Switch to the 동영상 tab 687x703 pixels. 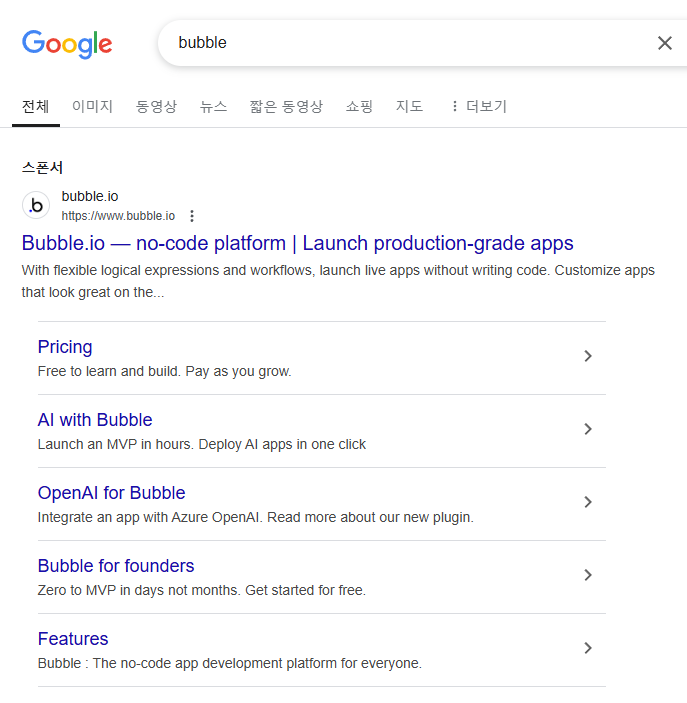(x=156, y=106)
